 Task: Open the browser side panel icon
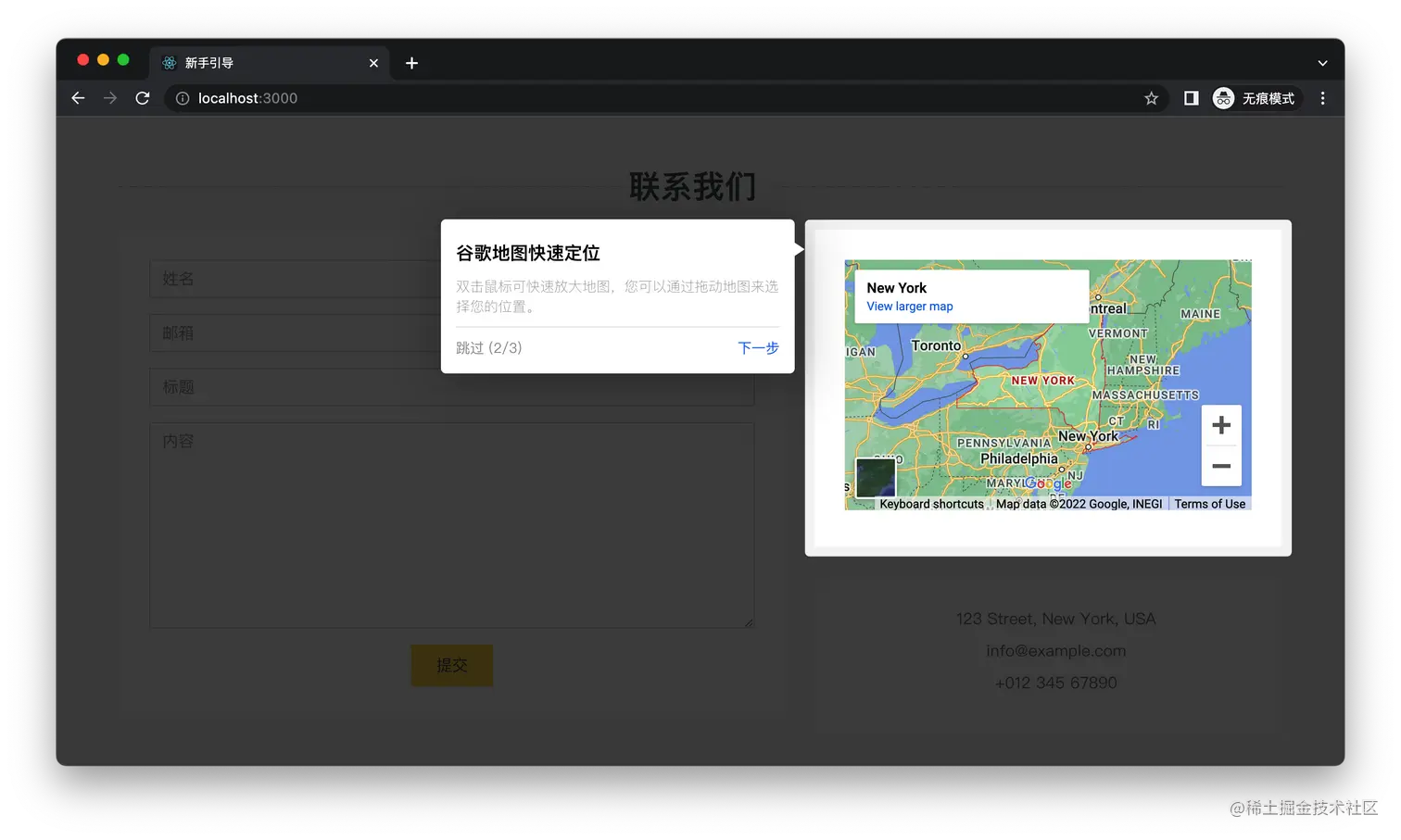pyautogui.click(x=1192, y=98)
